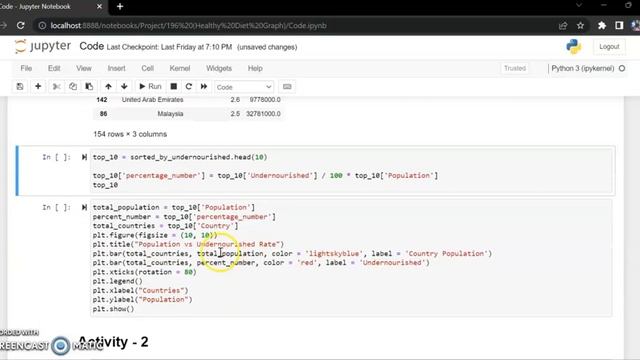The image size is (640, 360).
Task: Insert cell below with the plus icon
Action: 38,87
